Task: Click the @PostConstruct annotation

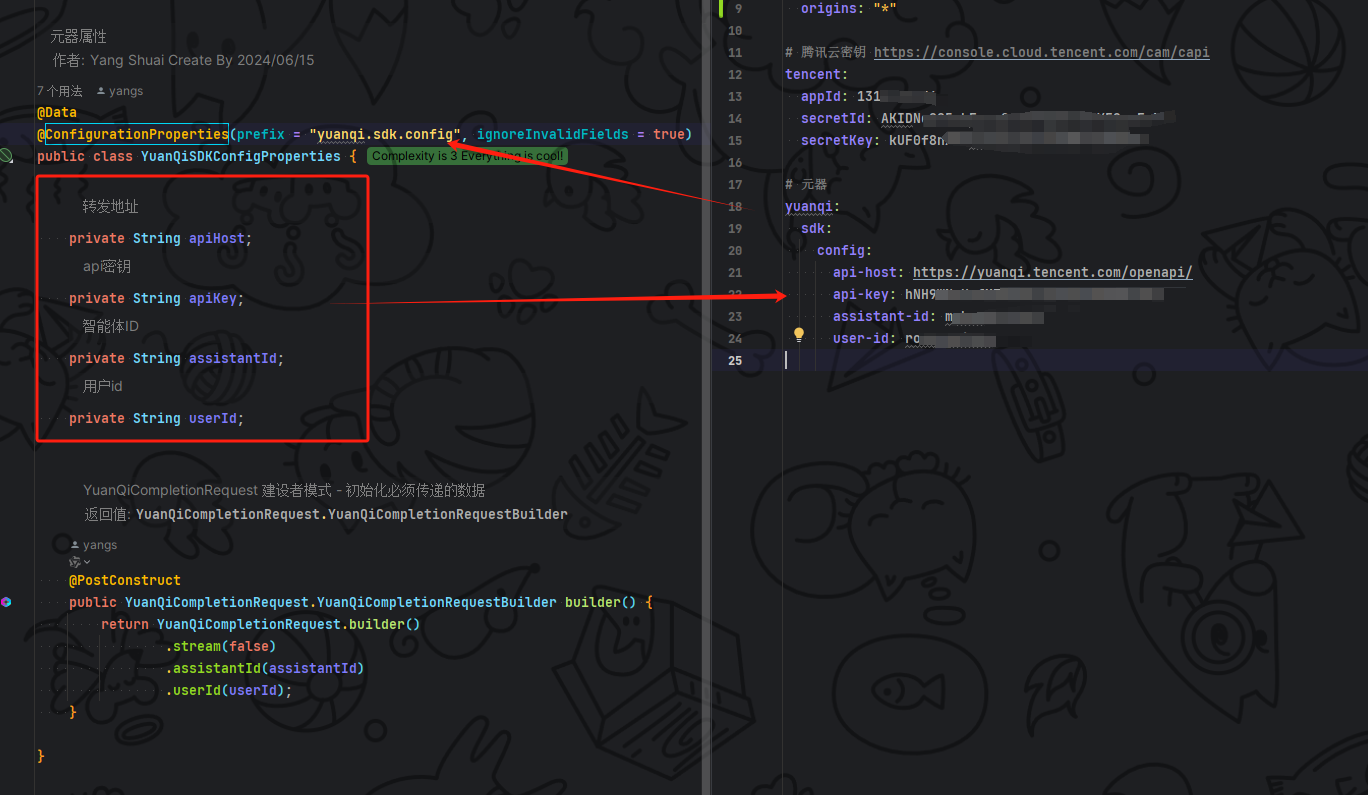Action: tap(125, 580)
